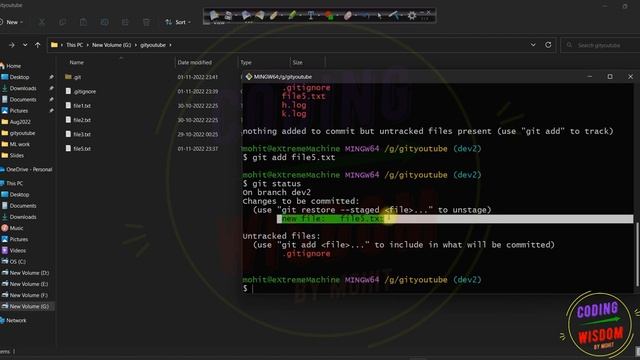The height and width of the screenshot is (360, 640).
Task: Select New Volume (F:) in sidebar
Action: pos(25,295)
